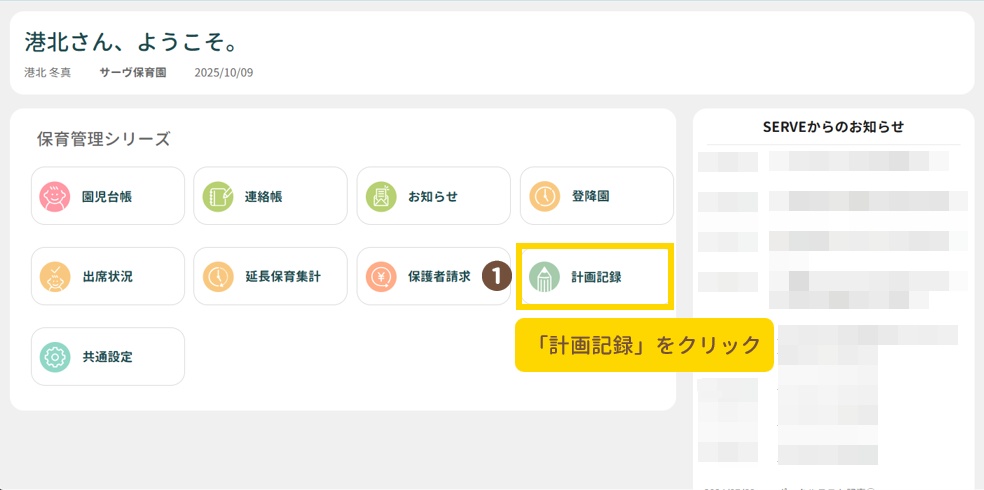Click the orange clock icon for 登降園

[x=545, y=196]
